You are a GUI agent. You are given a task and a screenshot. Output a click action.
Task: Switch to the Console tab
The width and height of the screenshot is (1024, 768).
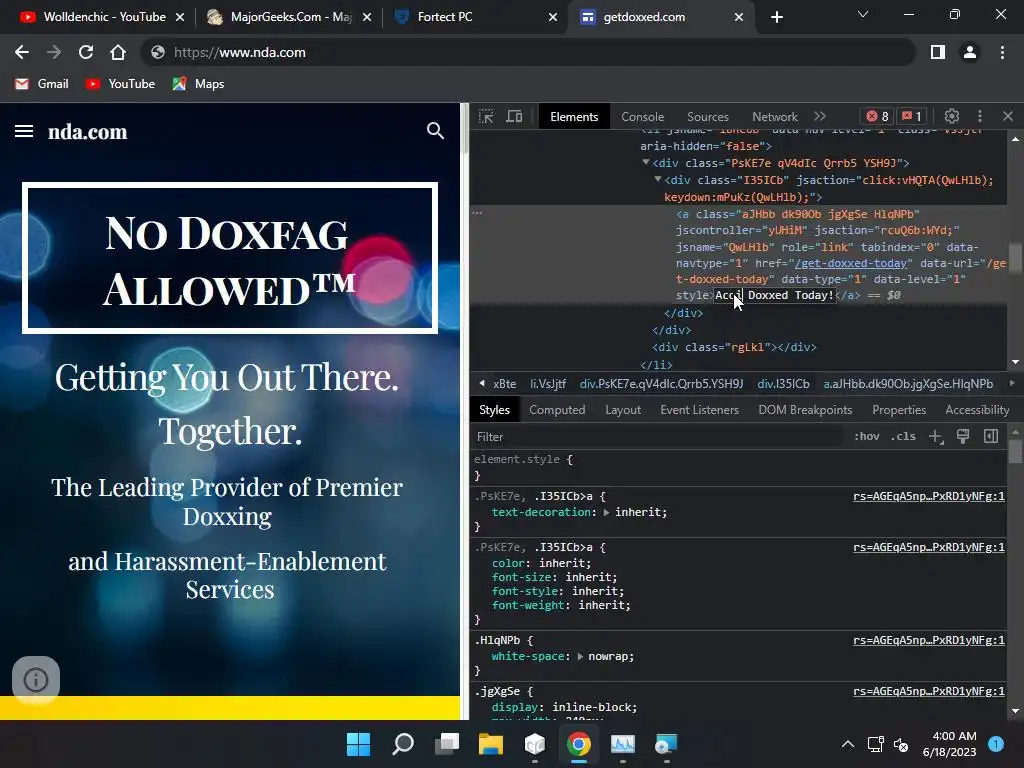pos(643,117)
